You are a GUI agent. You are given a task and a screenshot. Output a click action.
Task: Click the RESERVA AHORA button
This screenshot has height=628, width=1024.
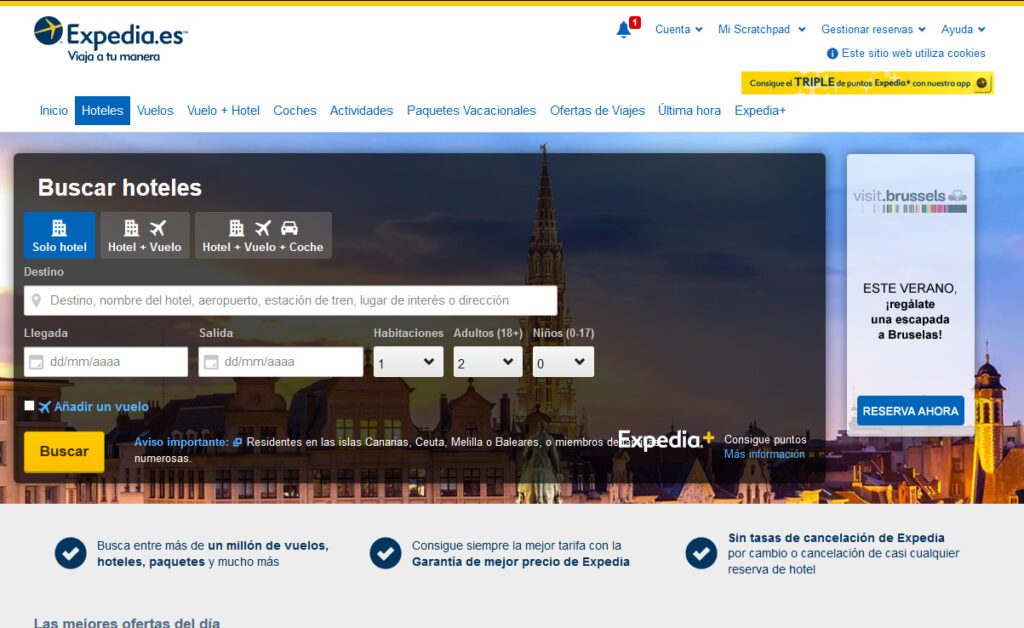point(910,411)
